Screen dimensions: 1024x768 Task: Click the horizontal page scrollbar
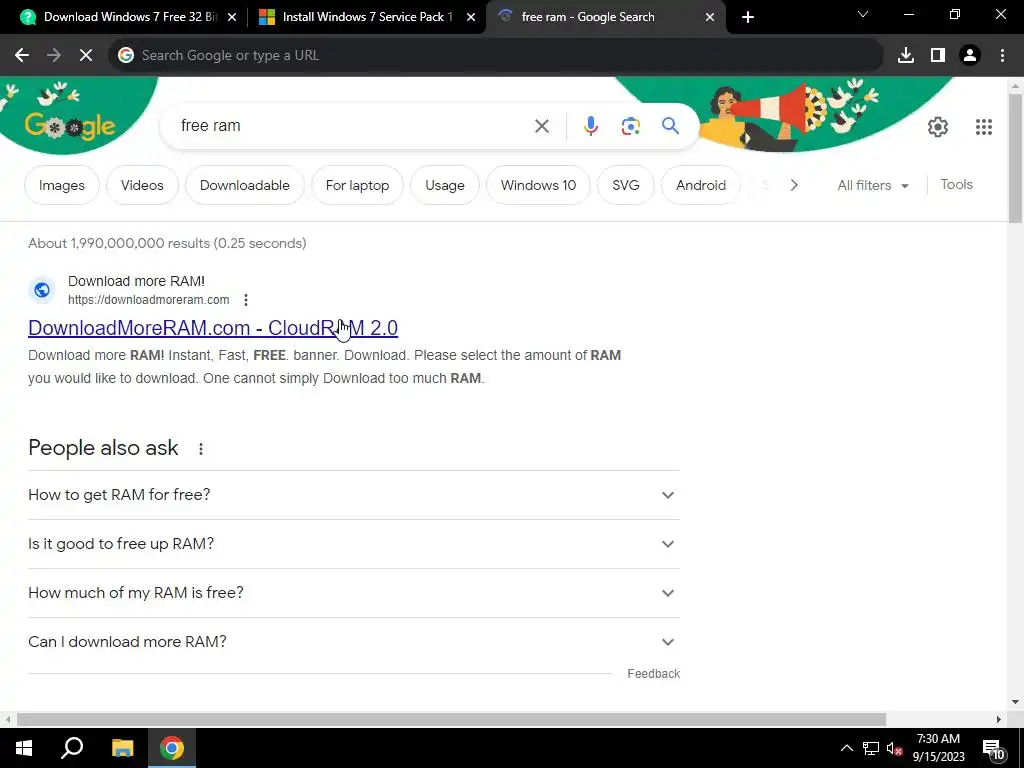(x=451, y=719)
